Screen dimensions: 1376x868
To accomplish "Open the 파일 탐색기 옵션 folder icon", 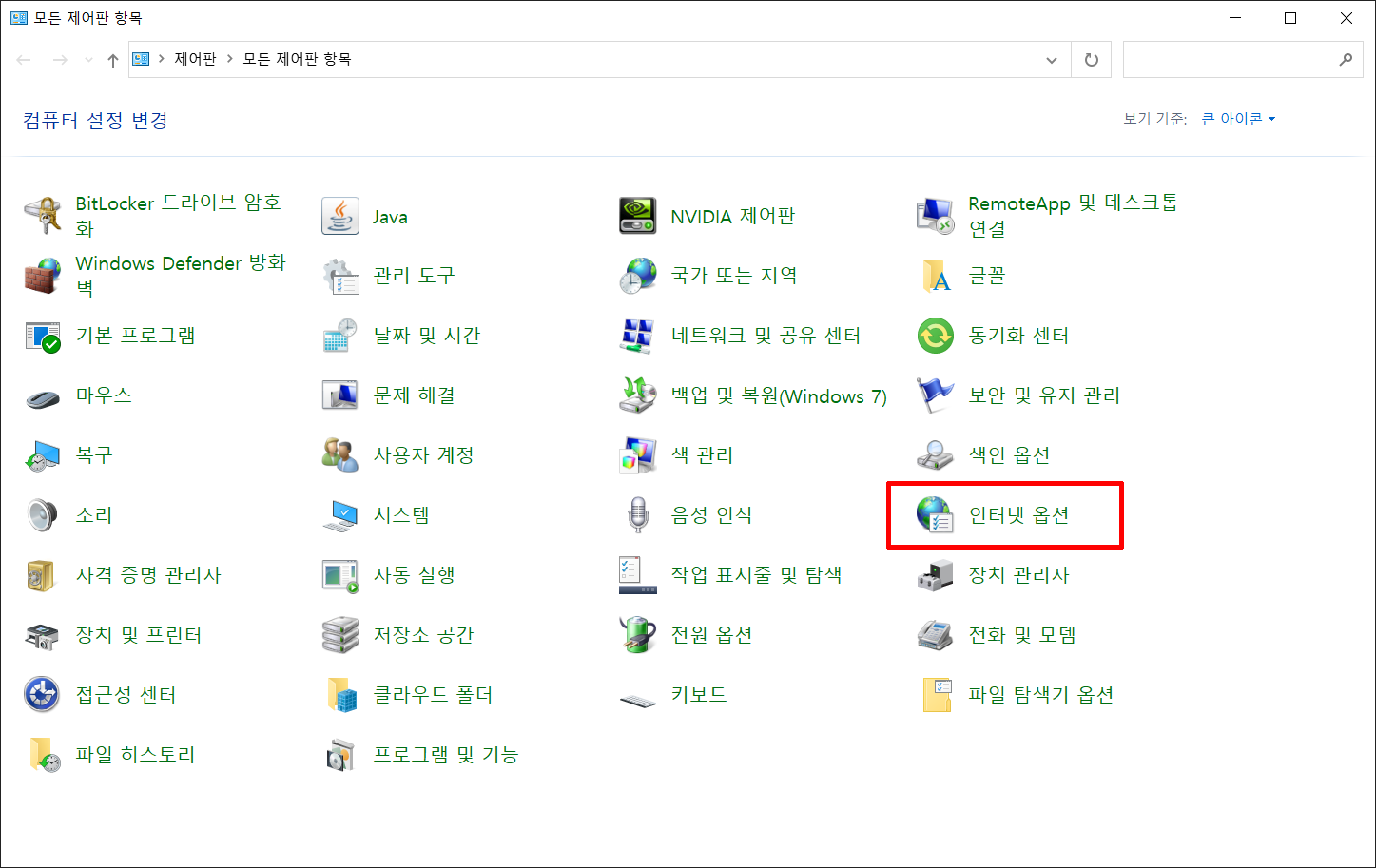I will [x=935, y=695].
